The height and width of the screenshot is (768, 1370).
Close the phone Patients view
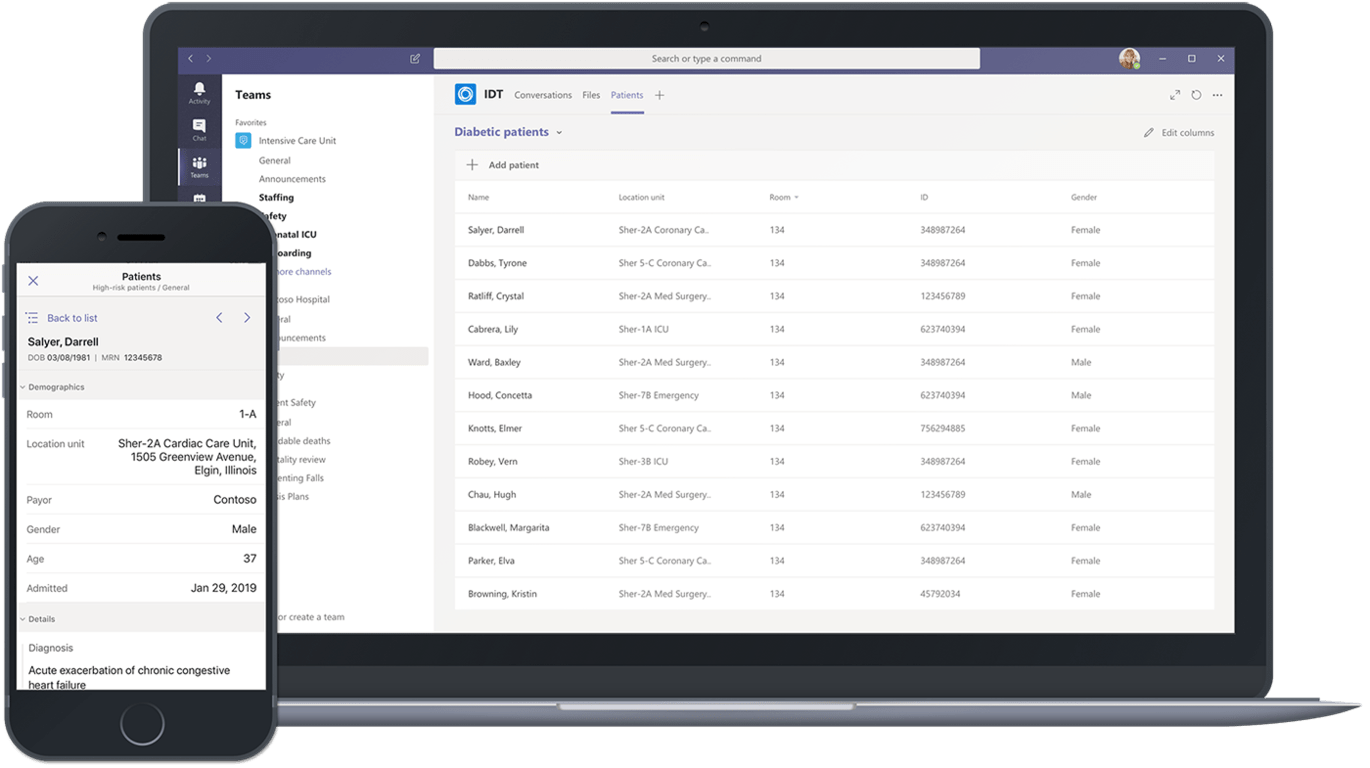(33, 281)
